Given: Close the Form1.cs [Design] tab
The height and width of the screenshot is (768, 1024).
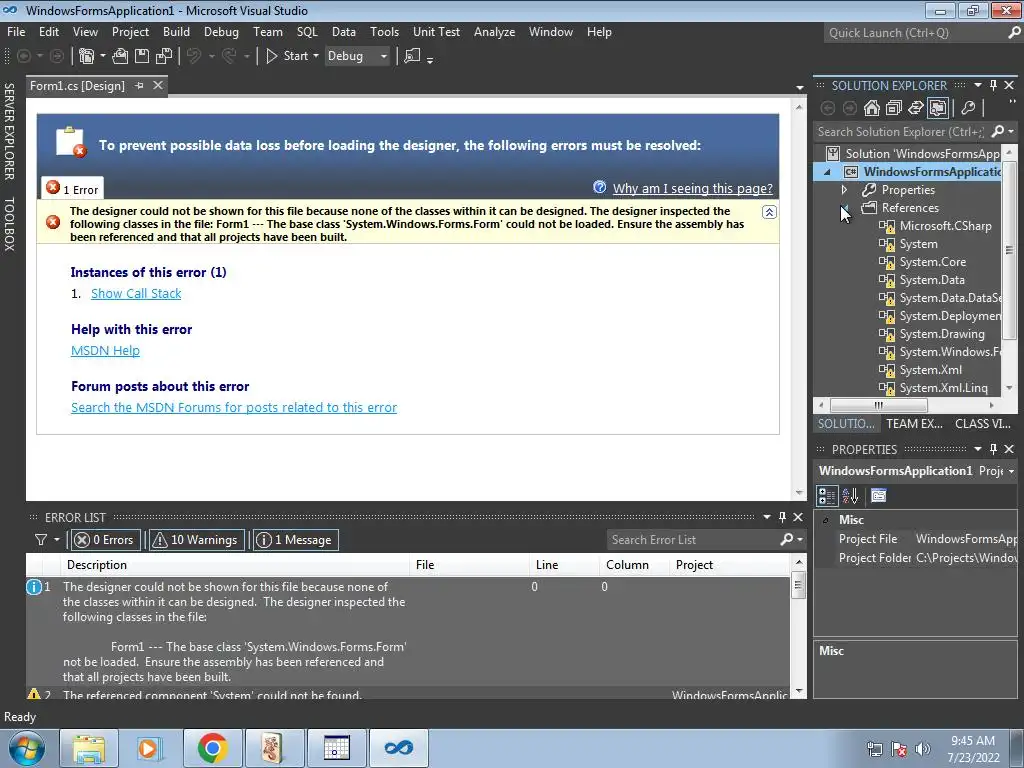Looking at the screenshot, I should pyautogui.click(x=157, y=86).
